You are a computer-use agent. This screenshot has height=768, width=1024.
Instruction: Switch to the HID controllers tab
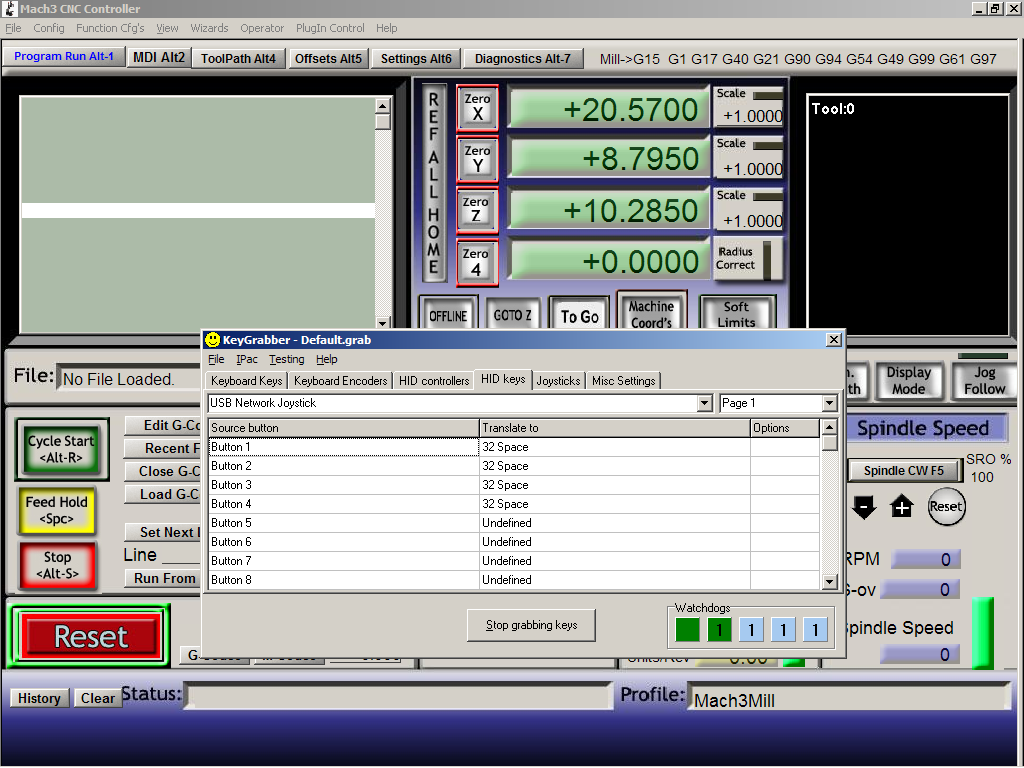click(x=434, y=381)
